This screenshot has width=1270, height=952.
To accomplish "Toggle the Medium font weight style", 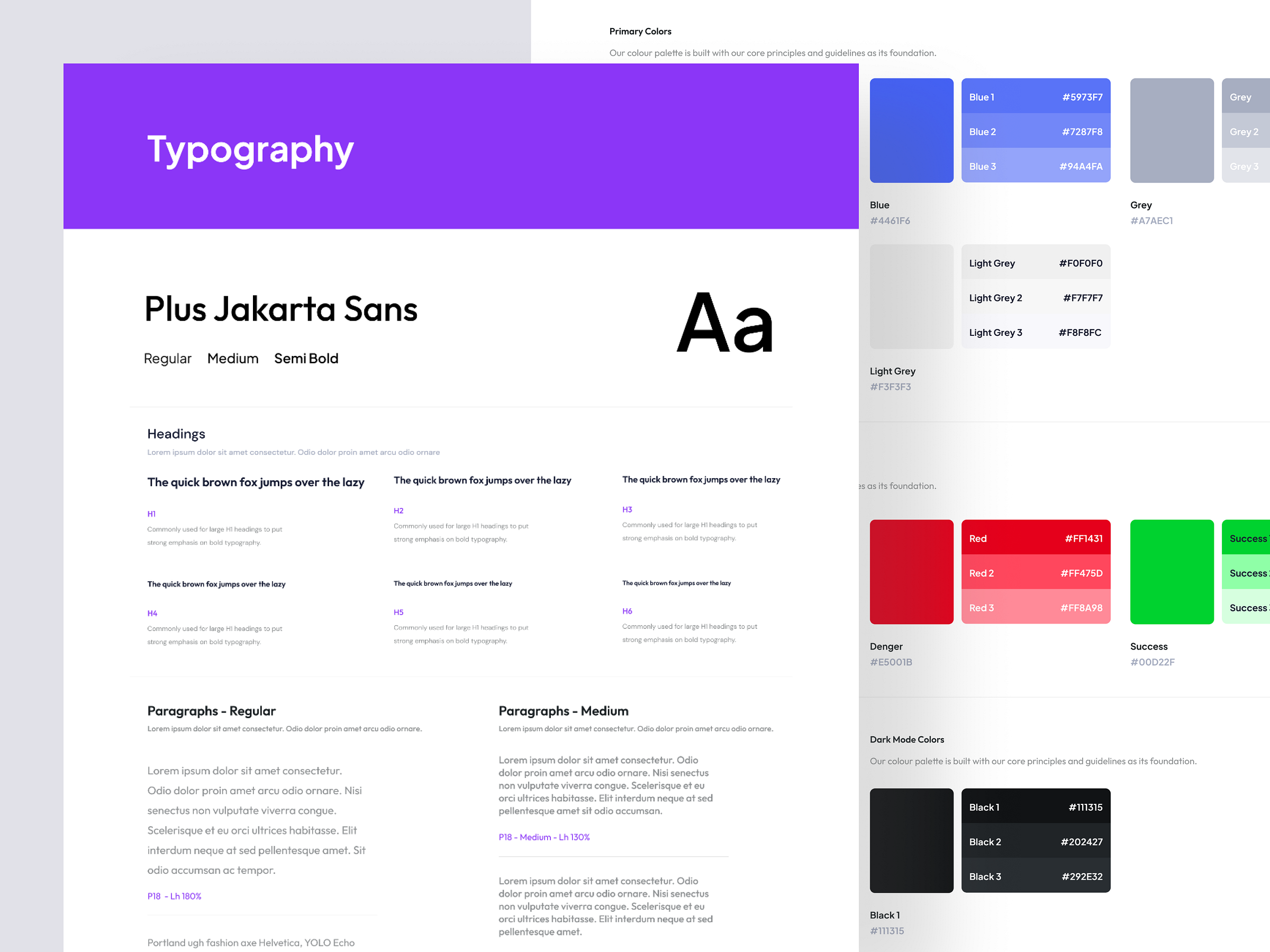I will 233,359.
